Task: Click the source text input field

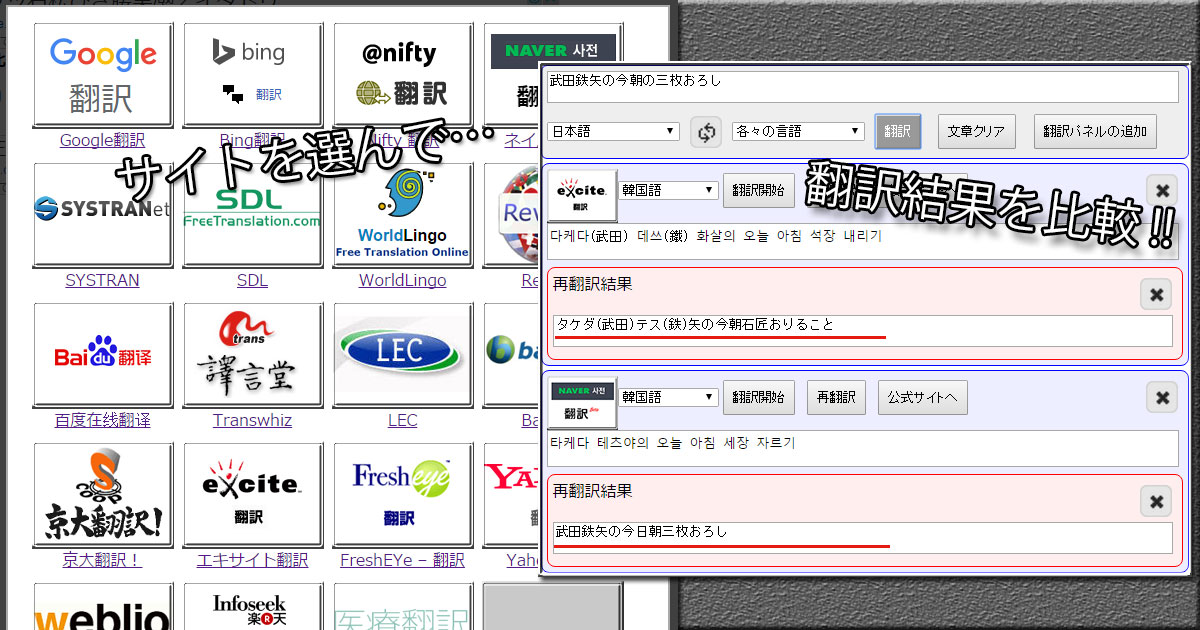Action: coord(862,86)
